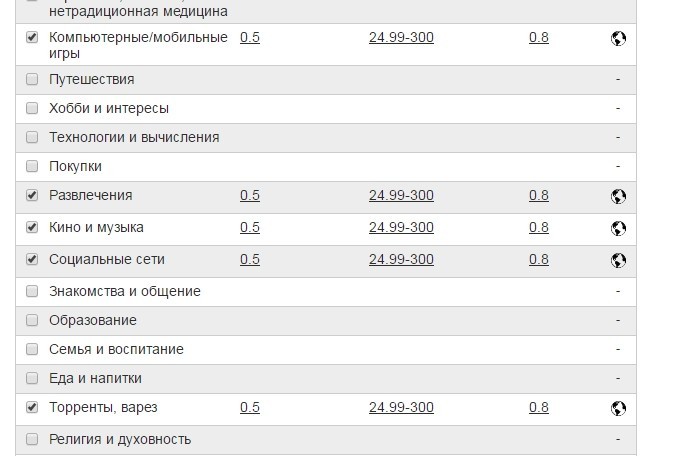Image resolution: width=678 pixels, height=456 pixels.
Task: Uncheck Компьютерные/мобильные игры checkbox
Action: 32,37
